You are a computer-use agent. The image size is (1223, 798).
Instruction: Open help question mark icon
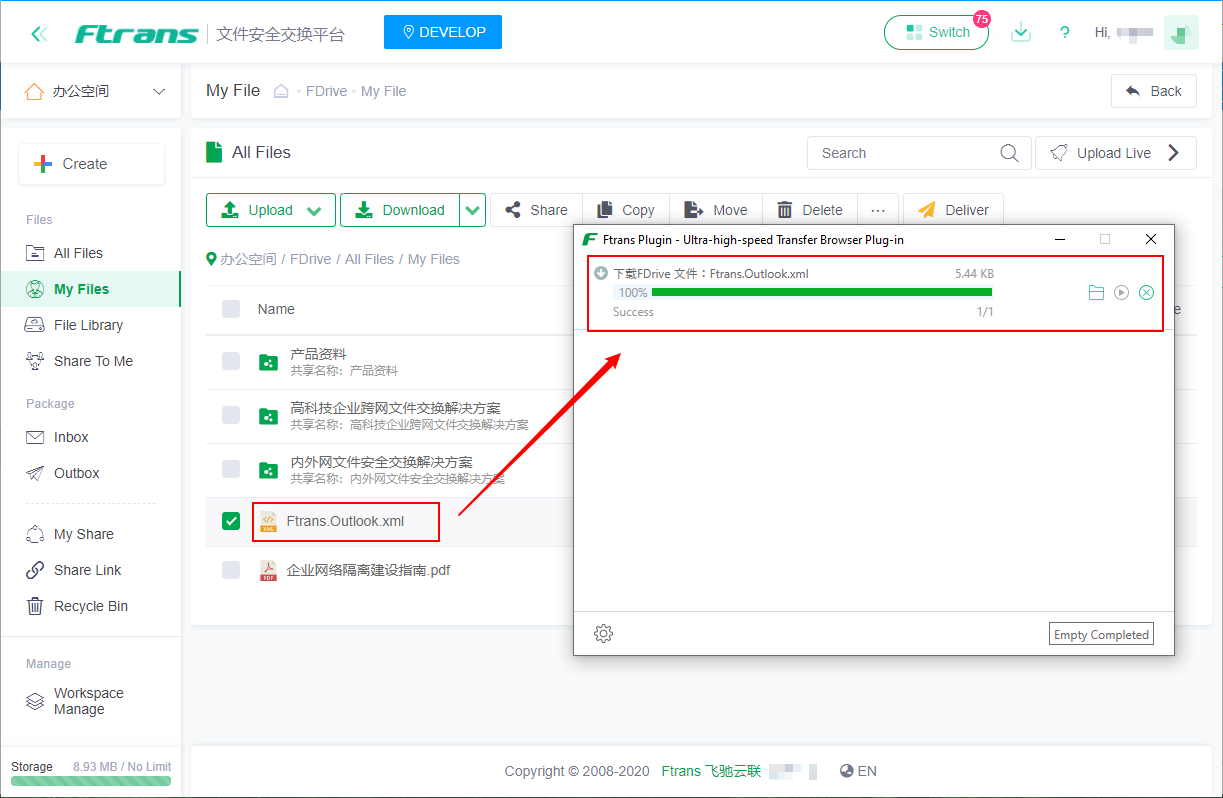1065,33
